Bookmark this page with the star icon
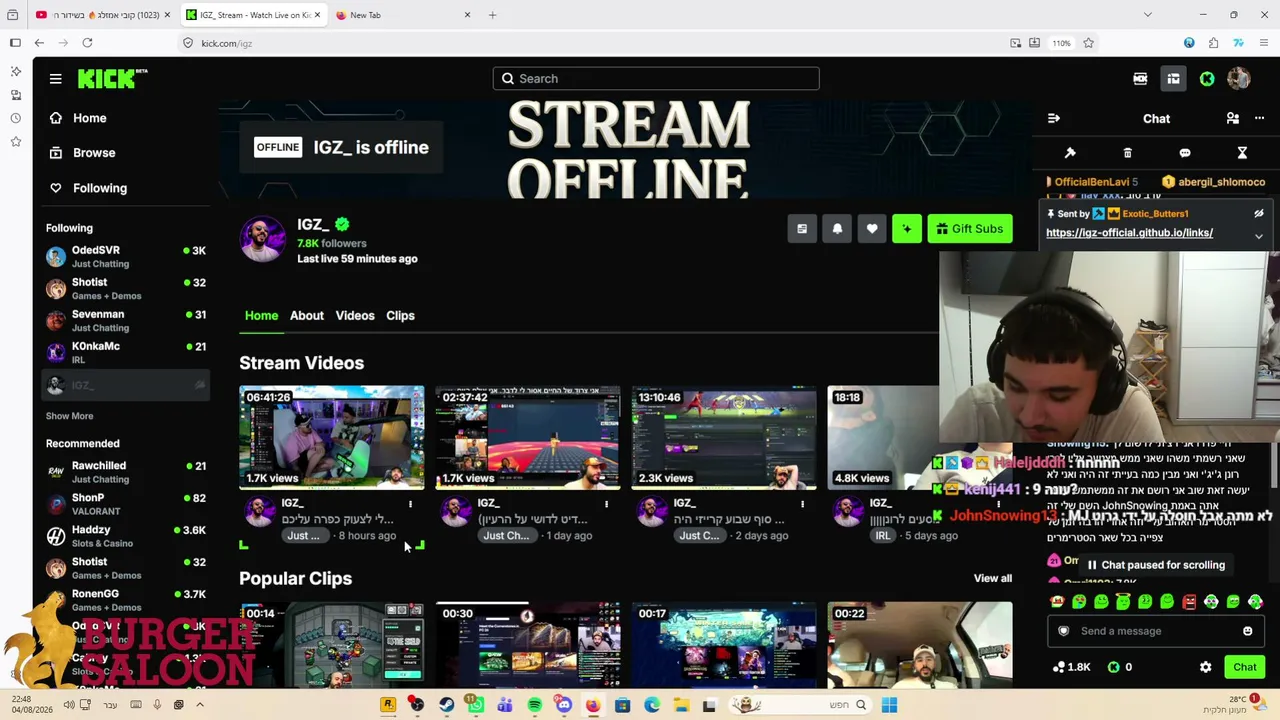Image resolution: width=1280 pixels, height=720 pixels. [1088, 43]
